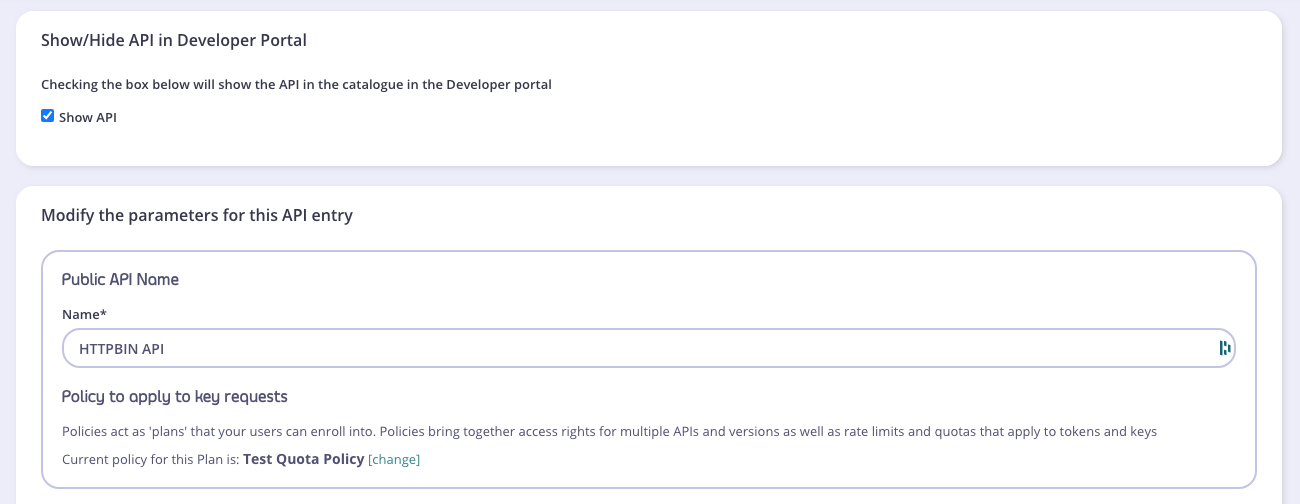1300x504 pixels.
Task: Click the 'Test Quota Policy' bold text
Action: point(304,460)
